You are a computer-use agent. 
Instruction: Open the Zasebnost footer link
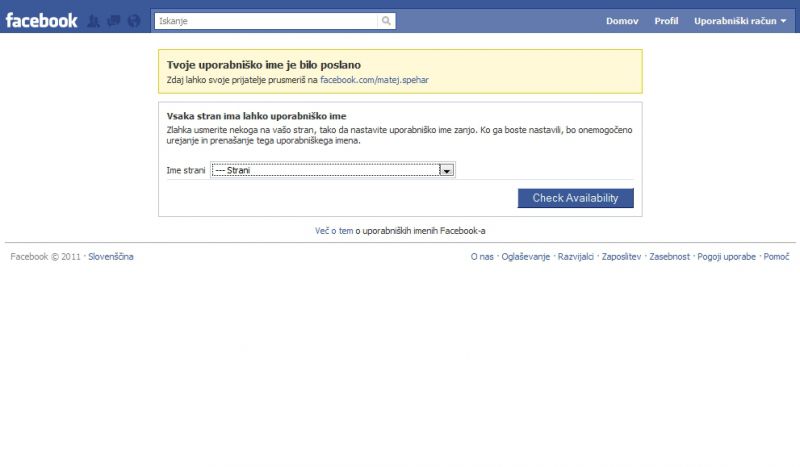tap(669, 257)
